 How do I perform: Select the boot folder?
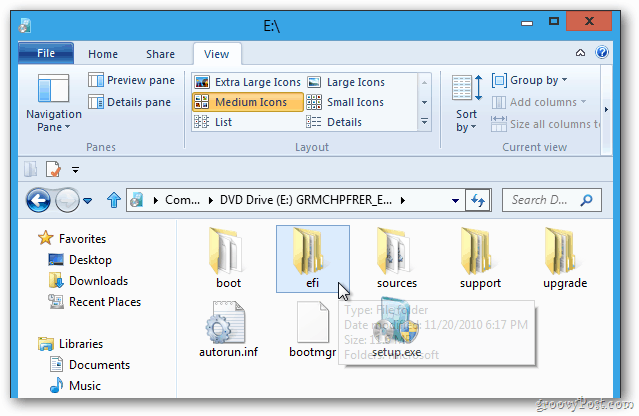(x=228, y=259)
